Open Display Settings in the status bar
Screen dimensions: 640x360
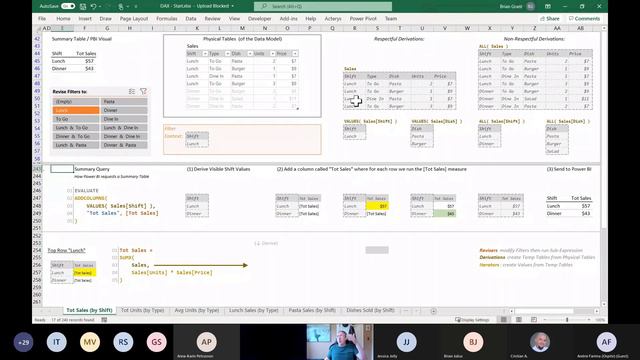pos(472,320)
